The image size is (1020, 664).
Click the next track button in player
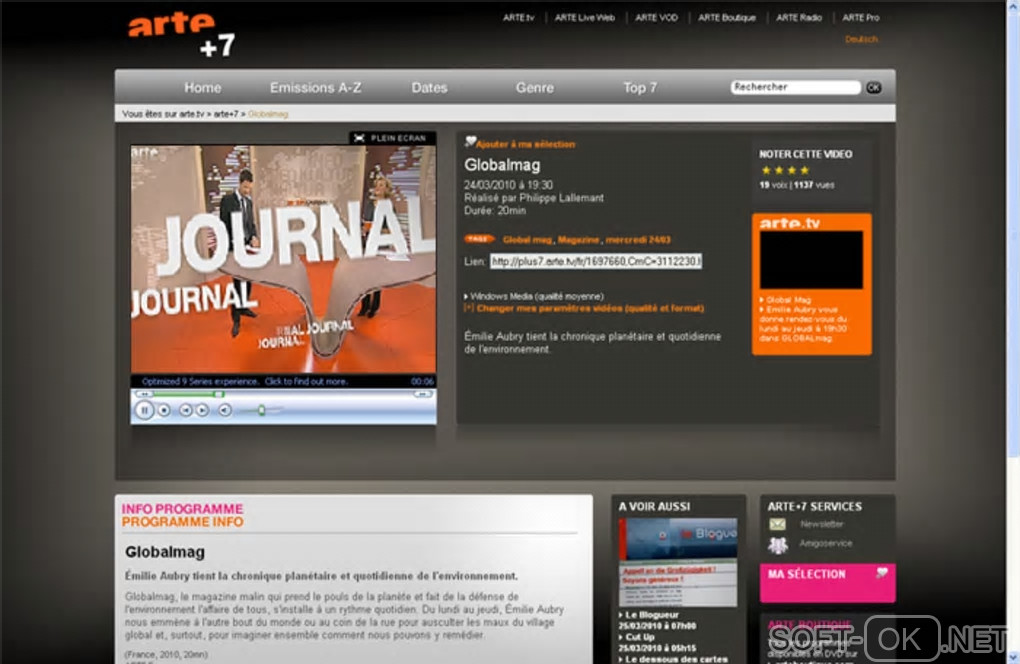[x=202, y=410]
